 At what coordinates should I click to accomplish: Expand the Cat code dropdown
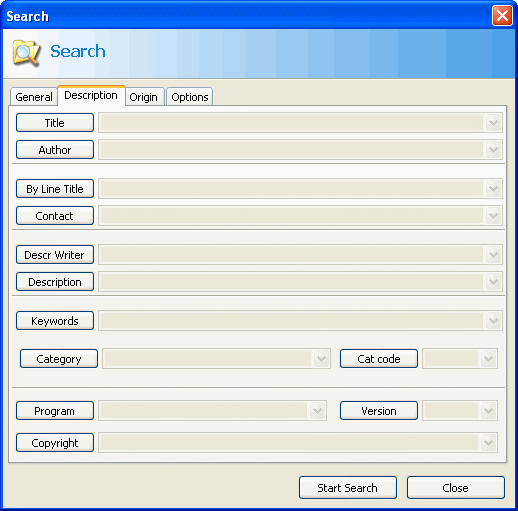pyautogui.click(x=488, y=359)
